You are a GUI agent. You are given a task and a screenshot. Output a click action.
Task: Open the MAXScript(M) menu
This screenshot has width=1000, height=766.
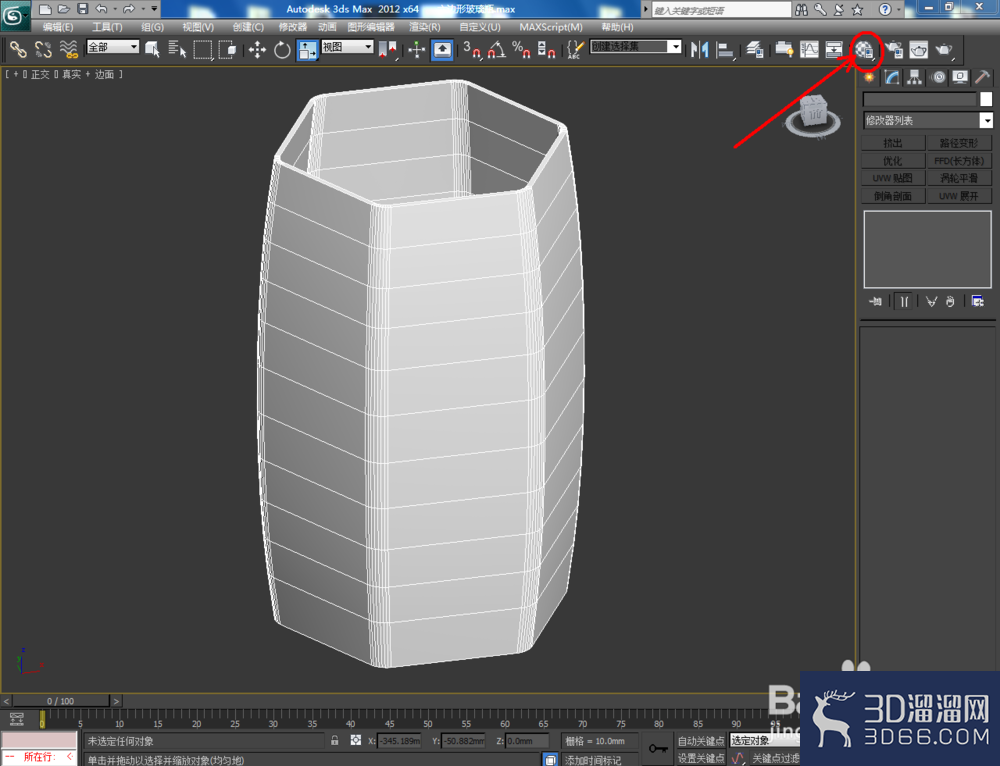pyautogui.click(x=551, y=27)
